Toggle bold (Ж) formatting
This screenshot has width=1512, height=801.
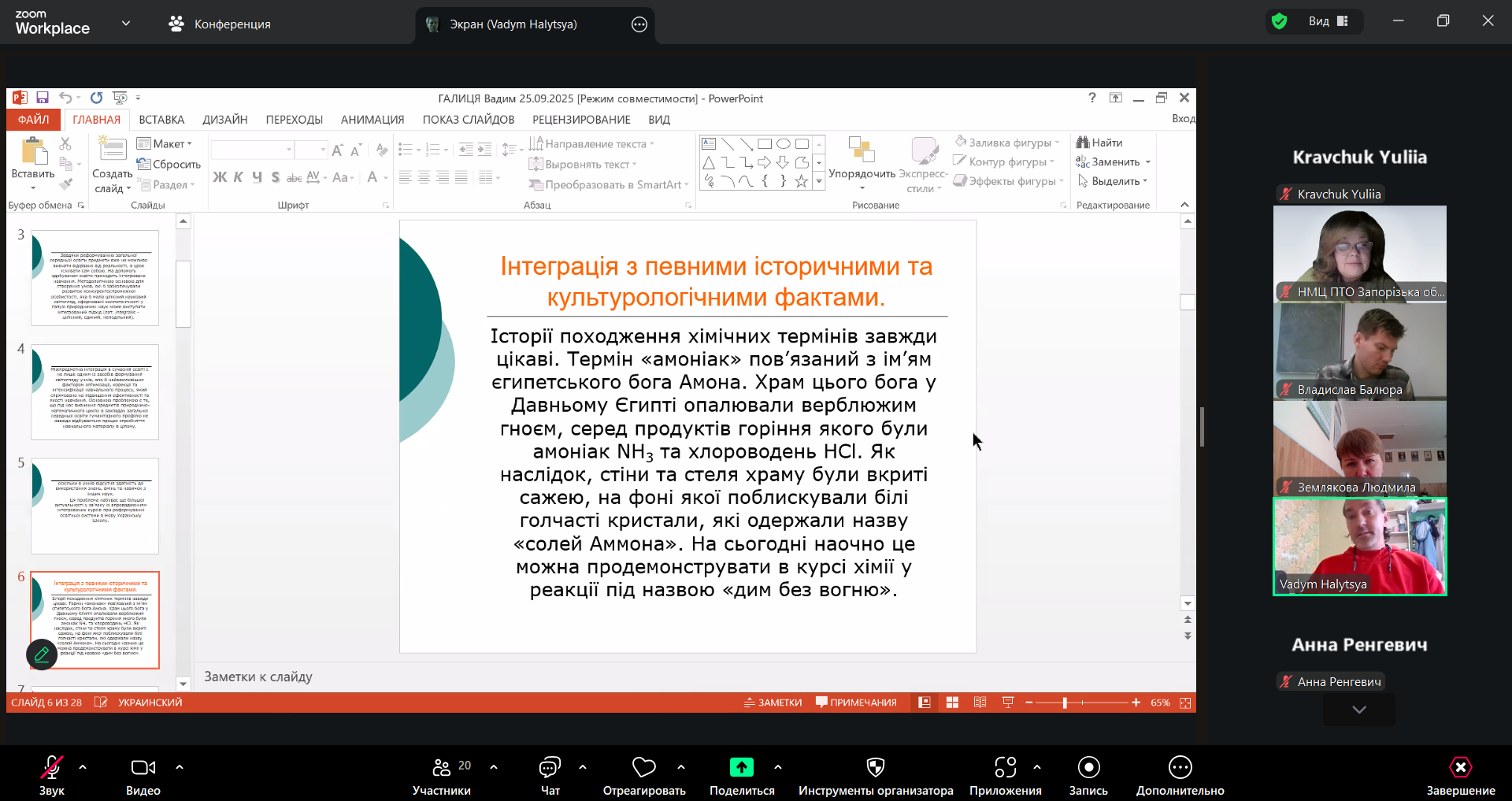(220, 177)
